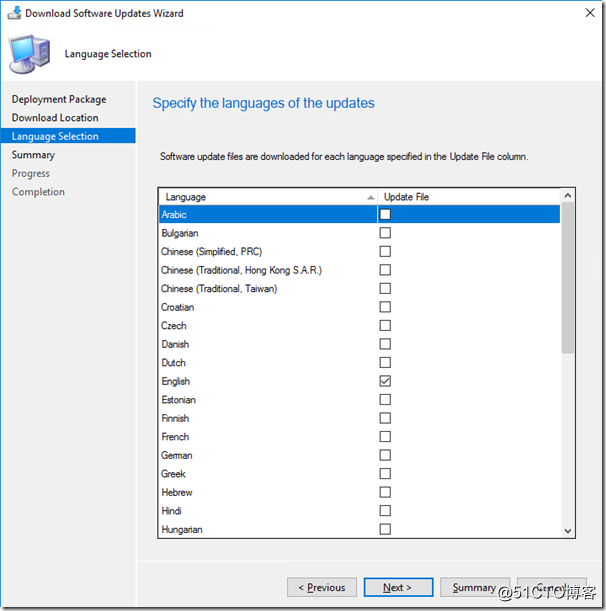Select the Danish row in language list
This screenshot has width=606, height=611.
point(359,344)
